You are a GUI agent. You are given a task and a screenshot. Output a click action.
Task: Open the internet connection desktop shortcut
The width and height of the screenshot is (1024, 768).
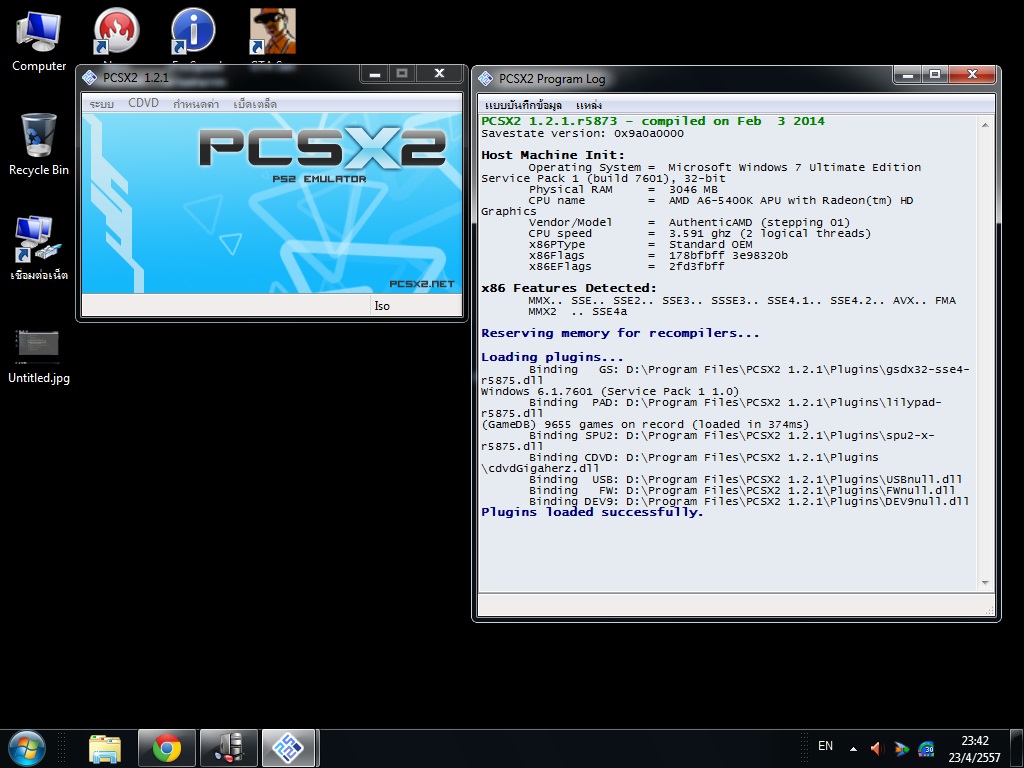pyautogui.click(x=39, y=248)
